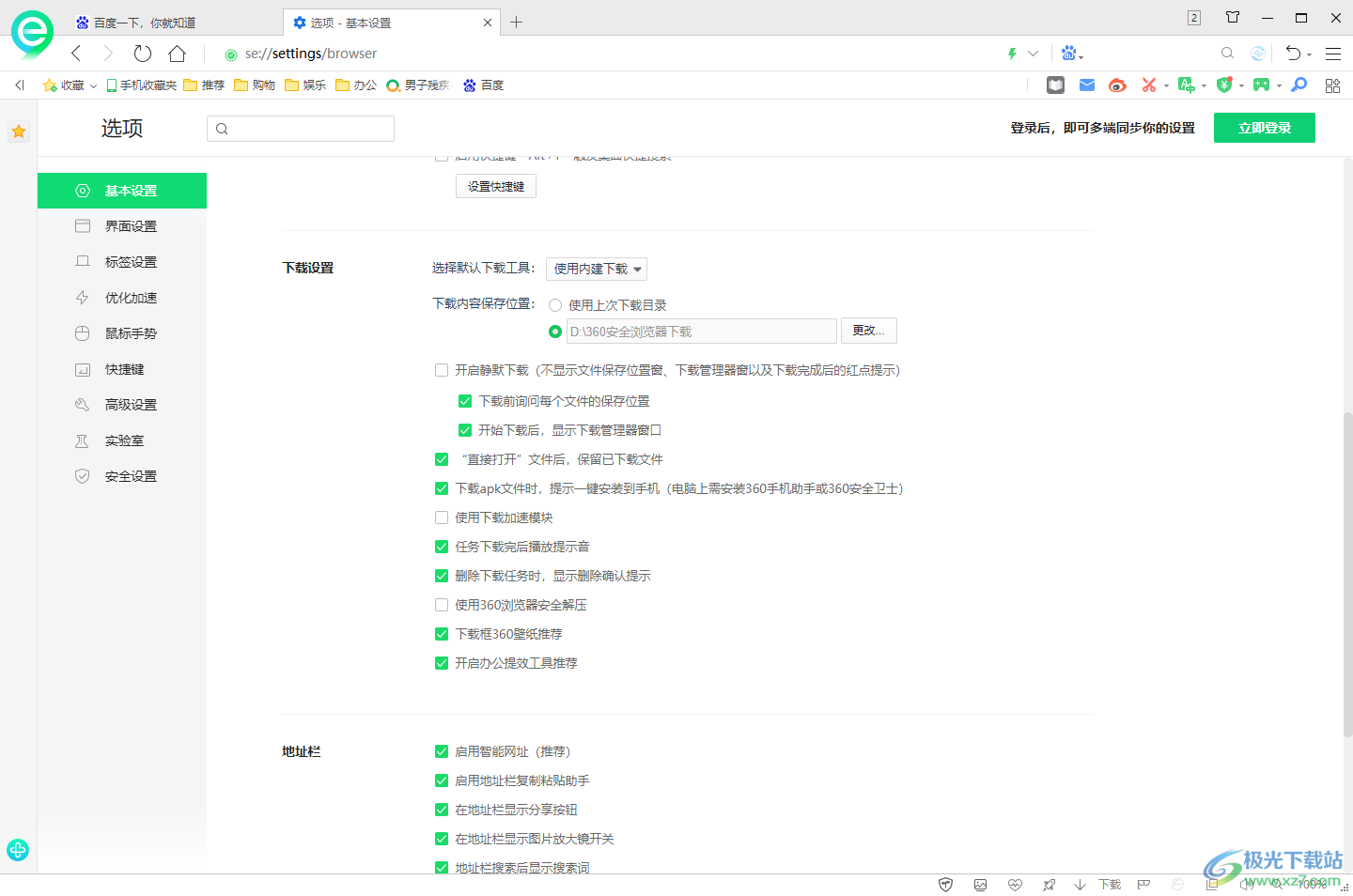Screen dimensions: 1353x896
Task: Click the settings page vertical scrollbar
Action: coord(1347,573)
